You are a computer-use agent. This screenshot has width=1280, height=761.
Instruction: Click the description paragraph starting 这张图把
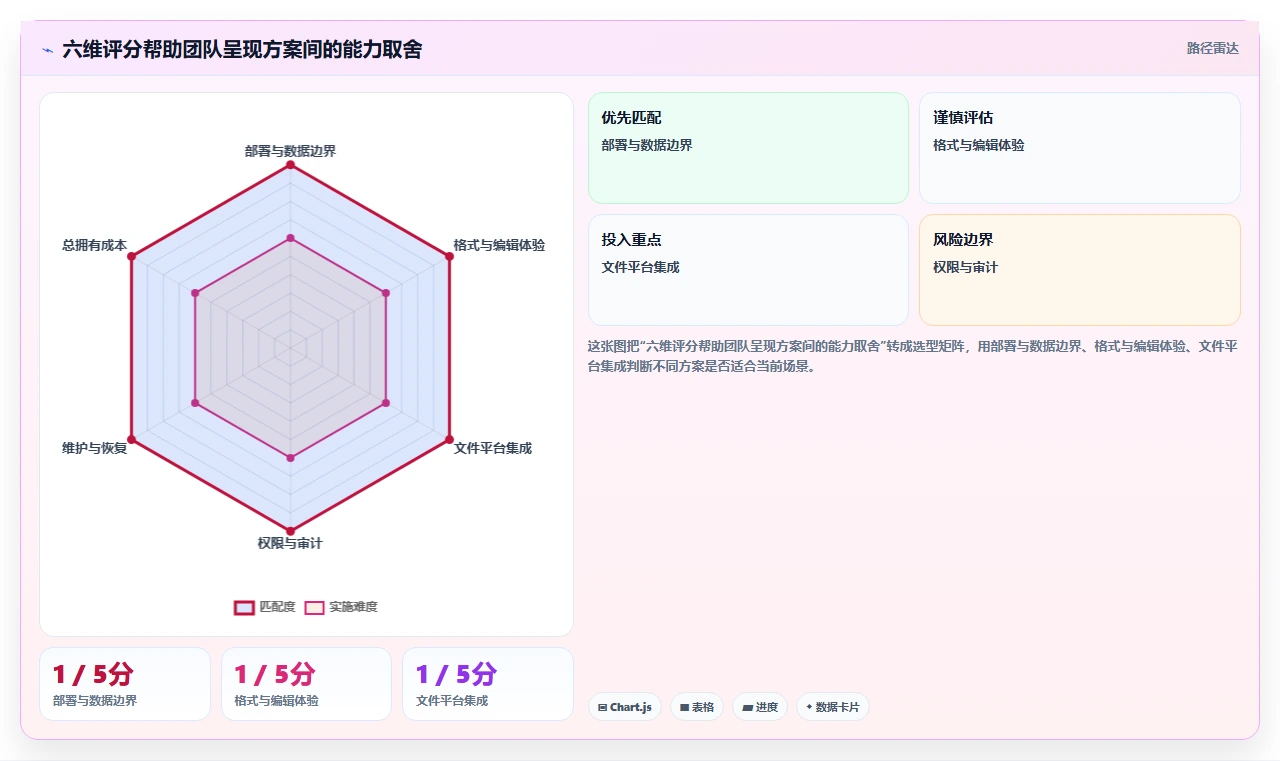(x=914, y=356)
